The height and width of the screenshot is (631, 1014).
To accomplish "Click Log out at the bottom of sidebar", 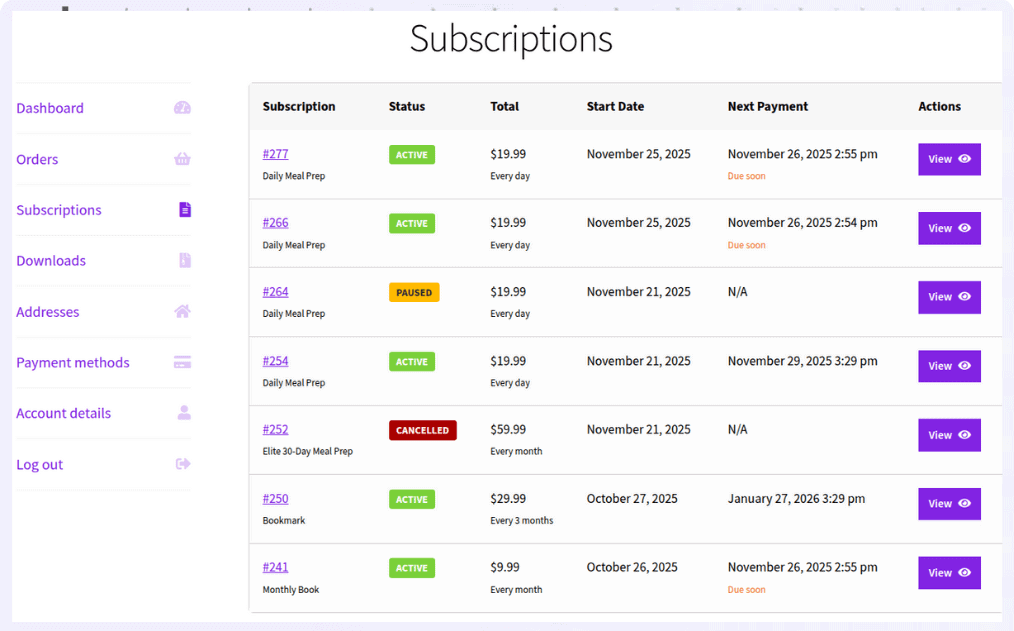I will (39, 464).
